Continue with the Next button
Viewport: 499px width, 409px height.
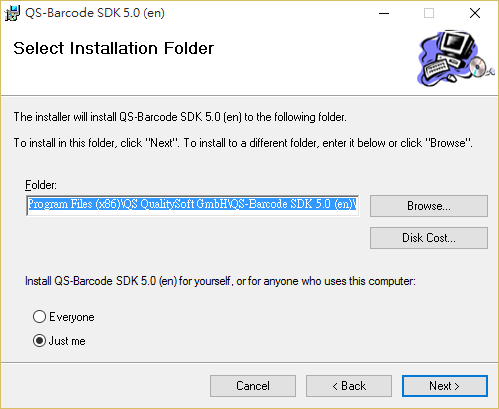[x=445, y=386]
